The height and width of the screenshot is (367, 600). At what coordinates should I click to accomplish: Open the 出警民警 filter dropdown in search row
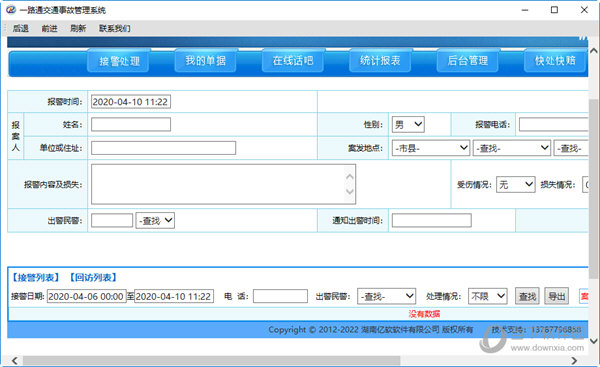(386, 296)
